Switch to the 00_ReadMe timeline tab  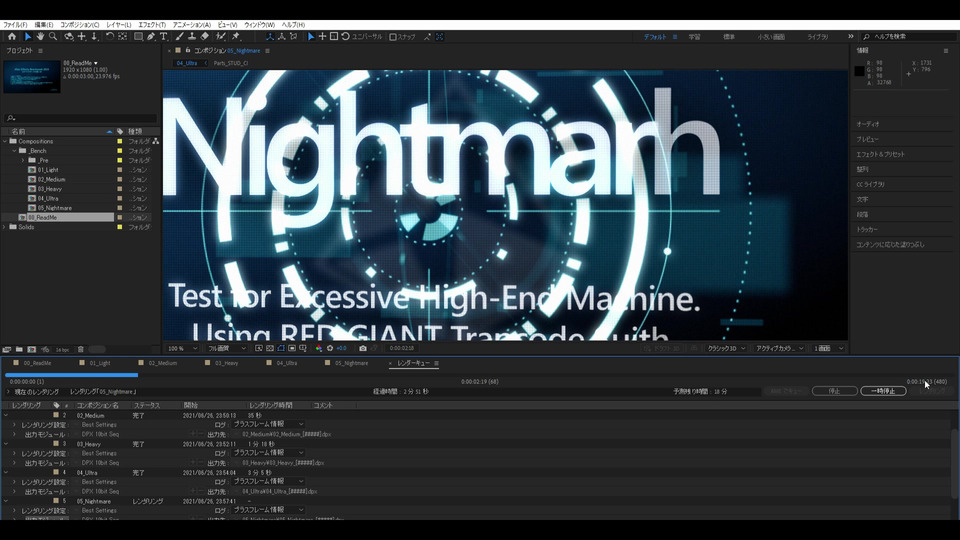point(37,363)
